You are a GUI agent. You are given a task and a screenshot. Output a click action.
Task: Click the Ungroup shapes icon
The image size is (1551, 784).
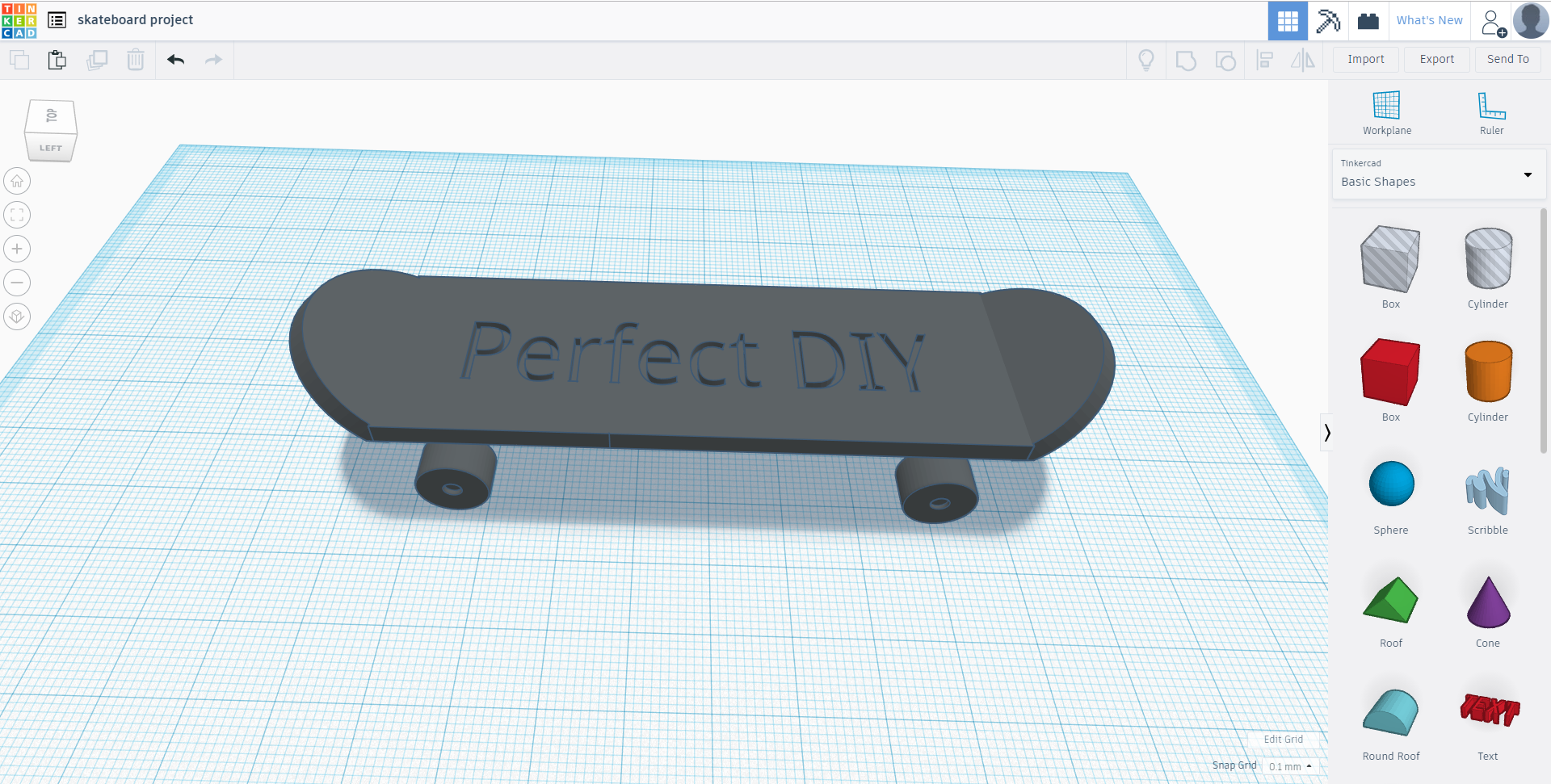coord(1225,60)
